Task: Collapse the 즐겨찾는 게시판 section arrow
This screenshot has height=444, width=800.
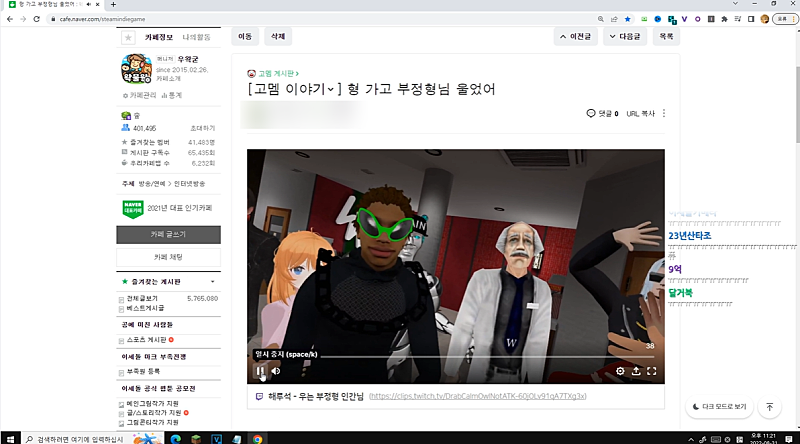Action: (213, 282)
